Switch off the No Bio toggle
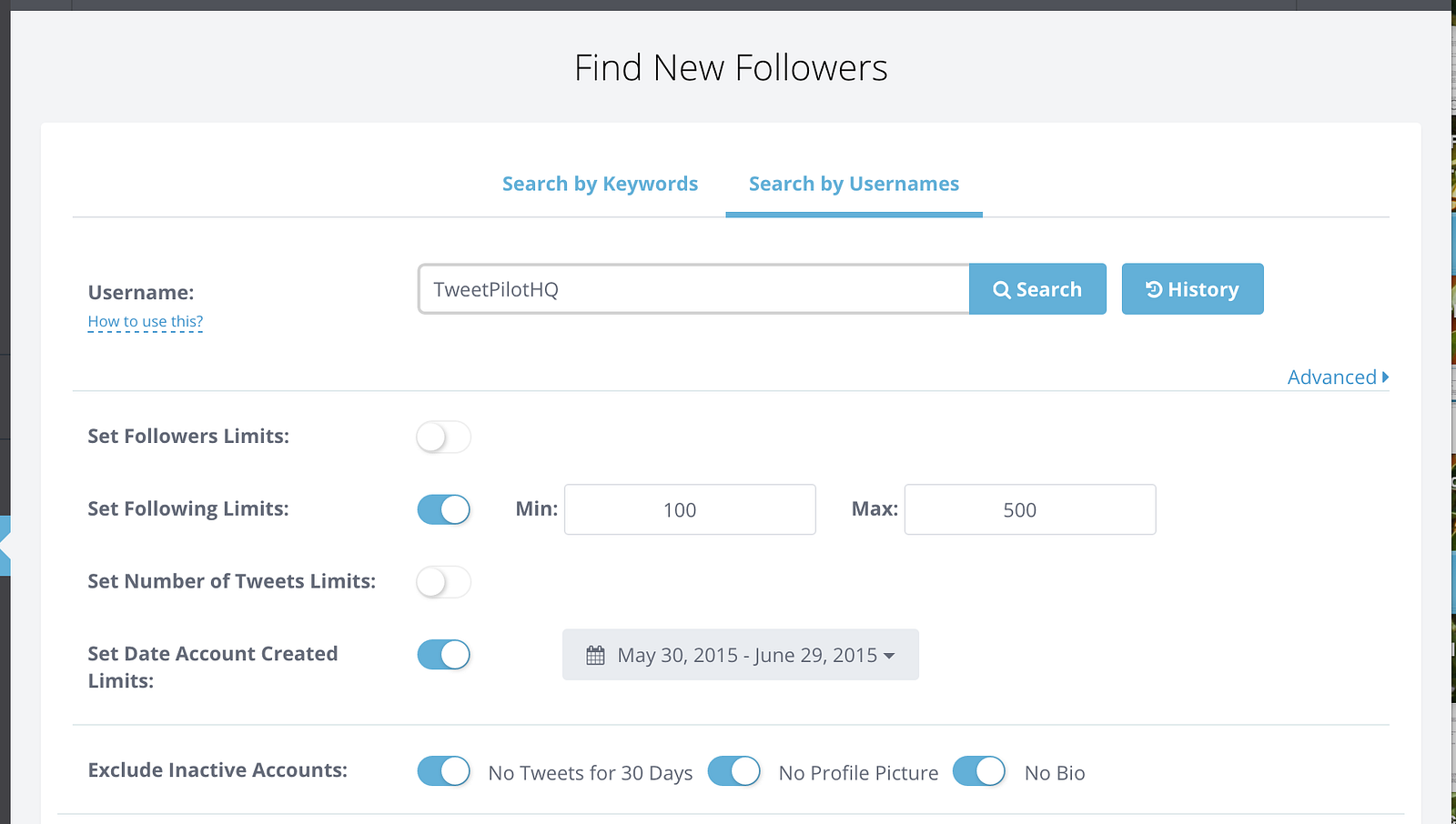 tap(978, 771)
